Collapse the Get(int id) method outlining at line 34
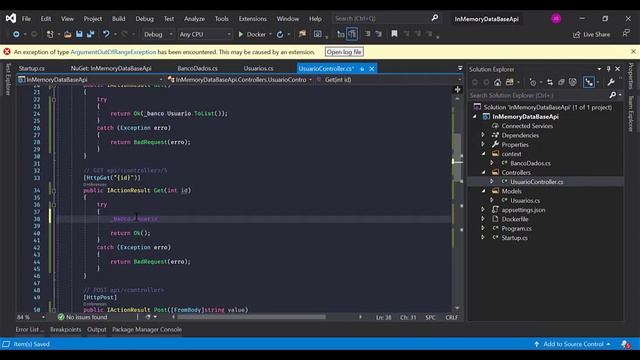The width and height of the screenshot is (640, 360). point(54,190)
